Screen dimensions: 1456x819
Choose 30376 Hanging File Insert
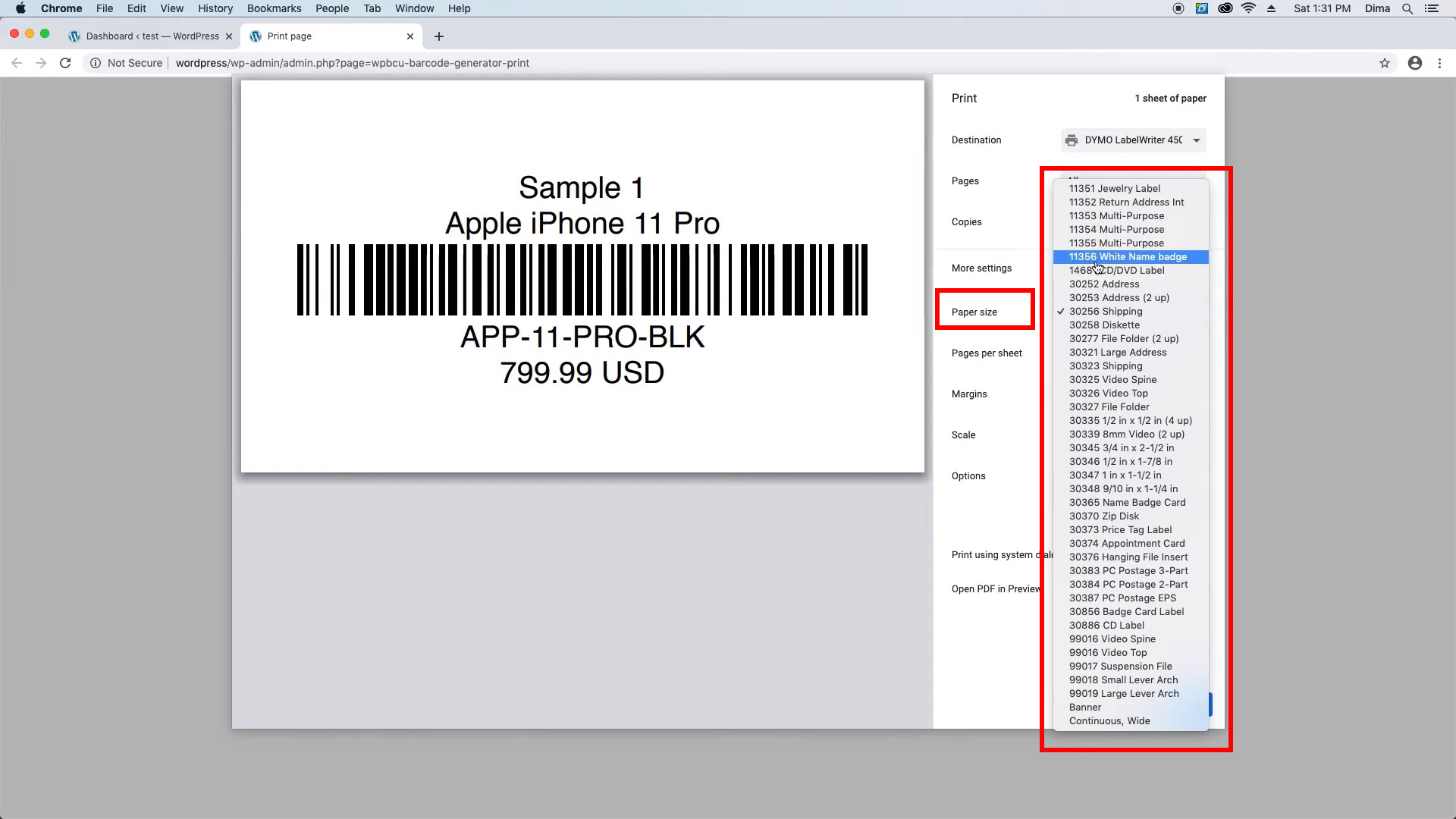point(1131,557)
